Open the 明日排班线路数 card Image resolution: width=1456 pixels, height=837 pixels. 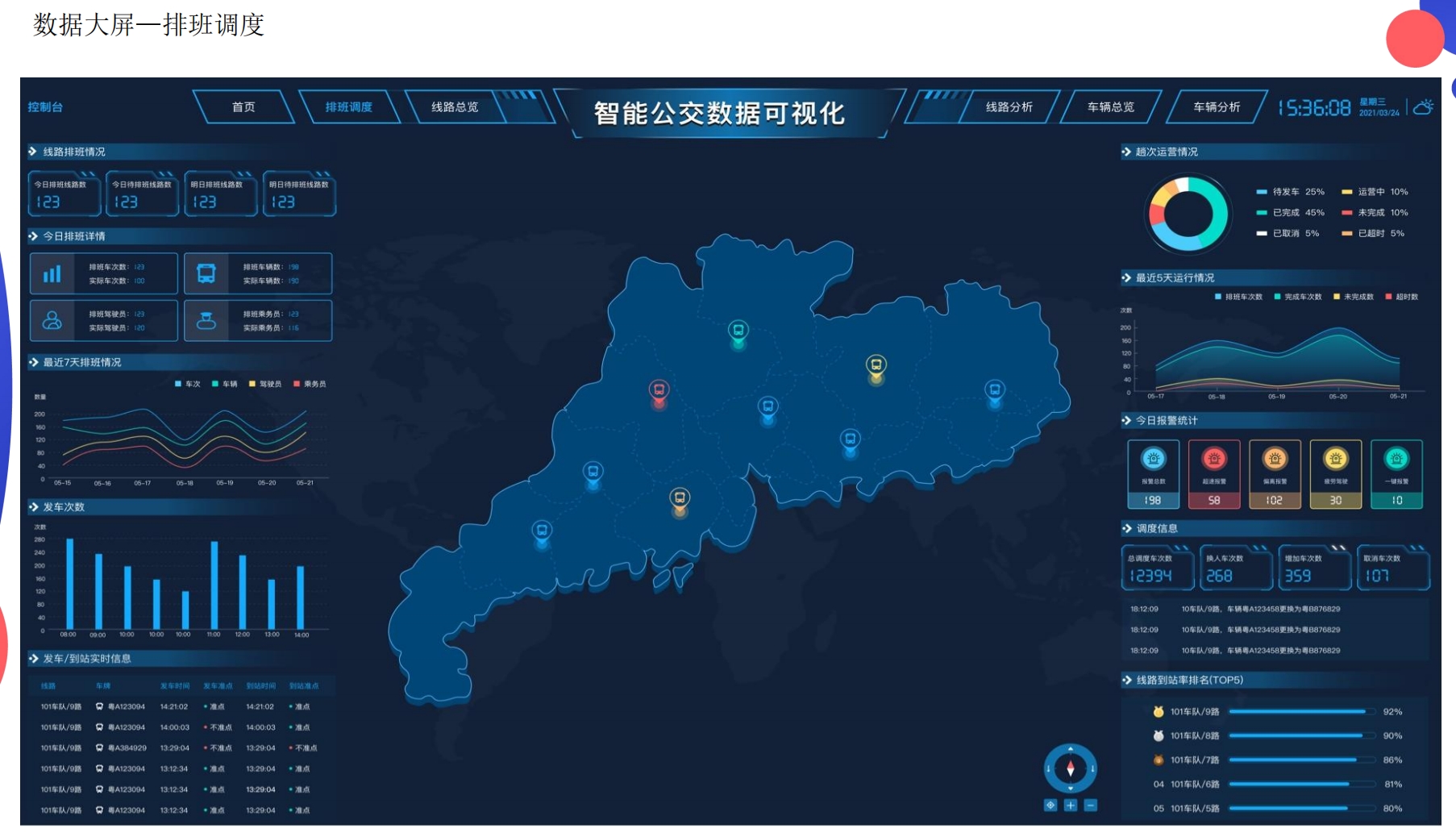[x=221, y=194]
